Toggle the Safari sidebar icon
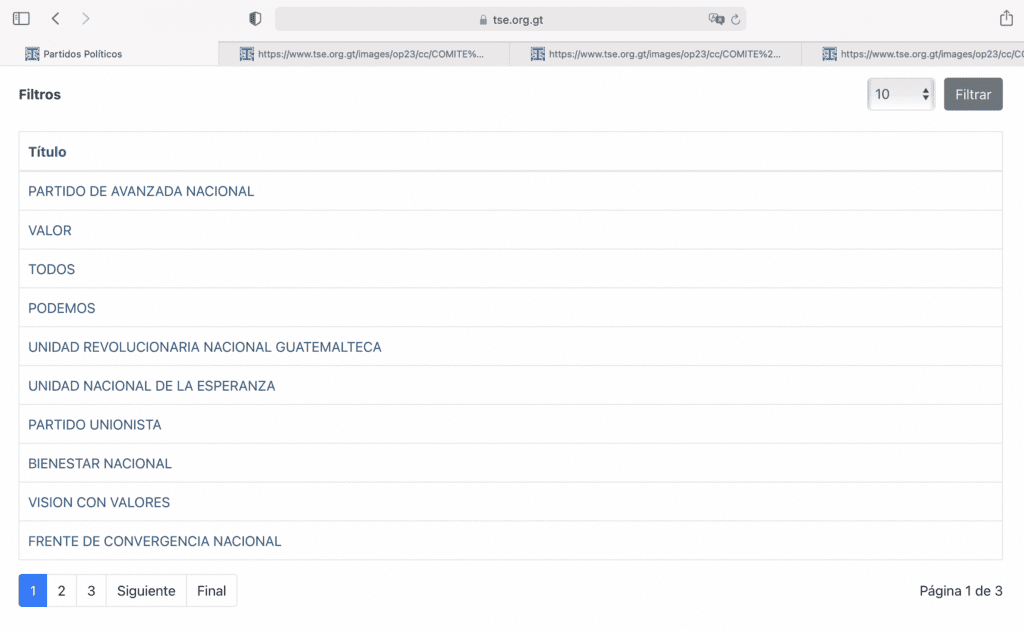The width and height of the screenshot is (1024, 631). pyautogui.click(x=21, y=19)
